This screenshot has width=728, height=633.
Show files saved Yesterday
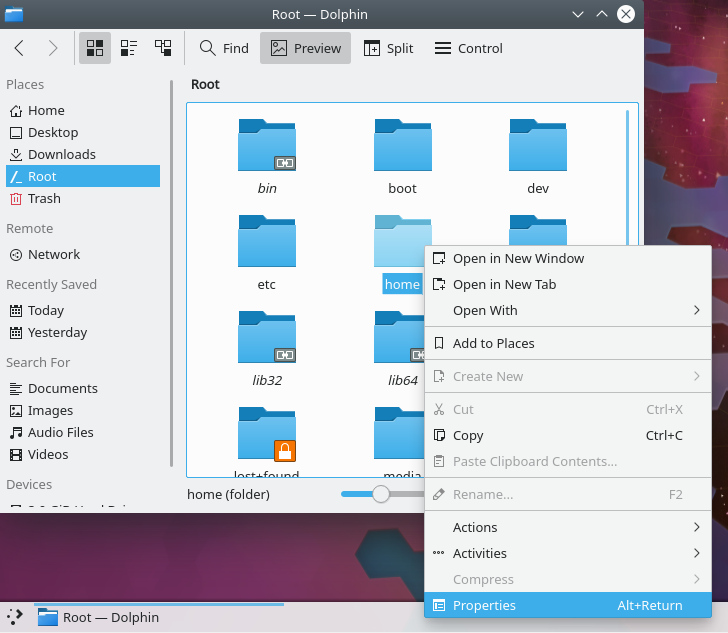tap(83, 333)
